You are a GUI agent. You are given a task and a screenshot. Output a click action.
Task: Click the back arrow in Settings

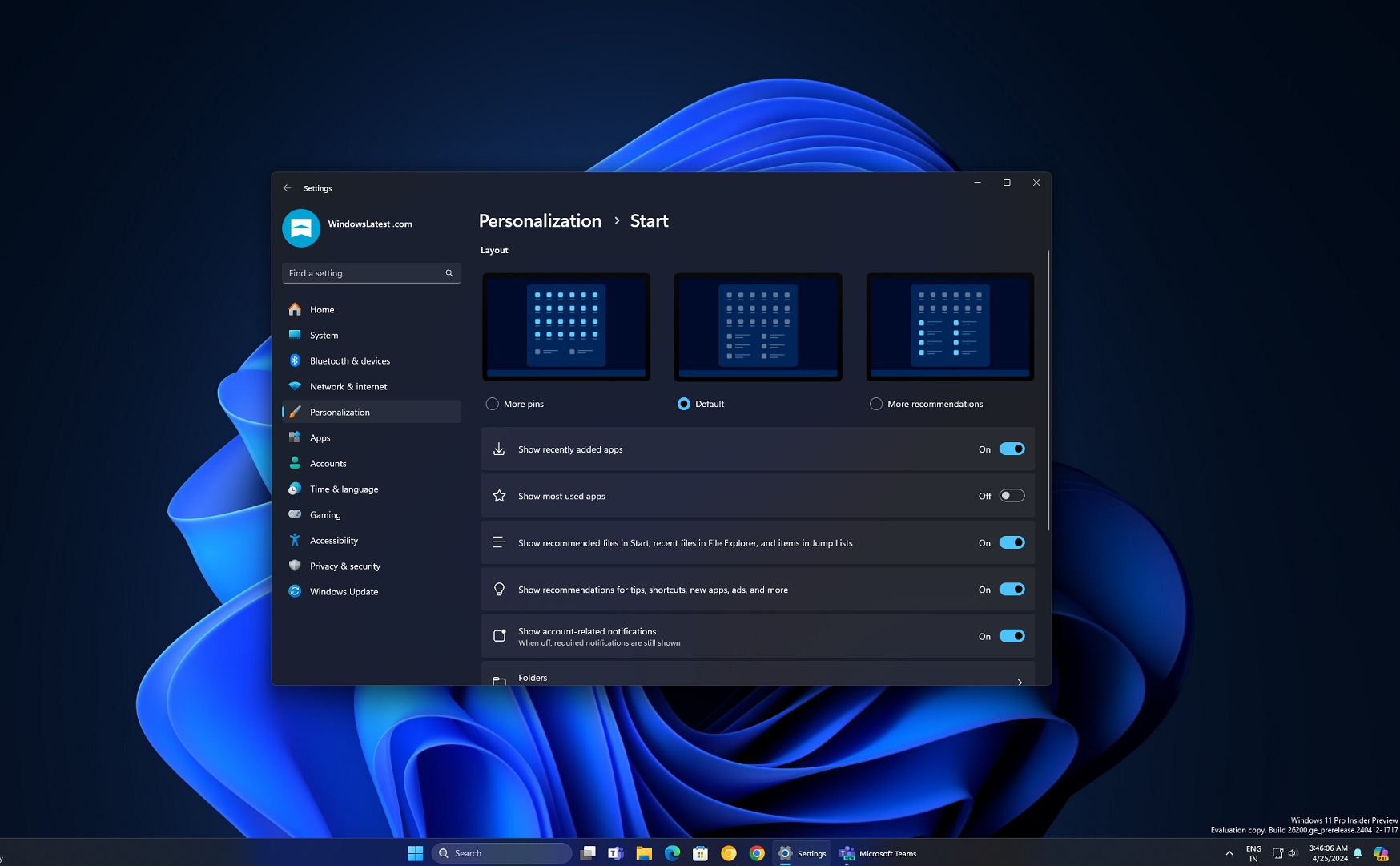pyautogui.click(x=287, y=188)
